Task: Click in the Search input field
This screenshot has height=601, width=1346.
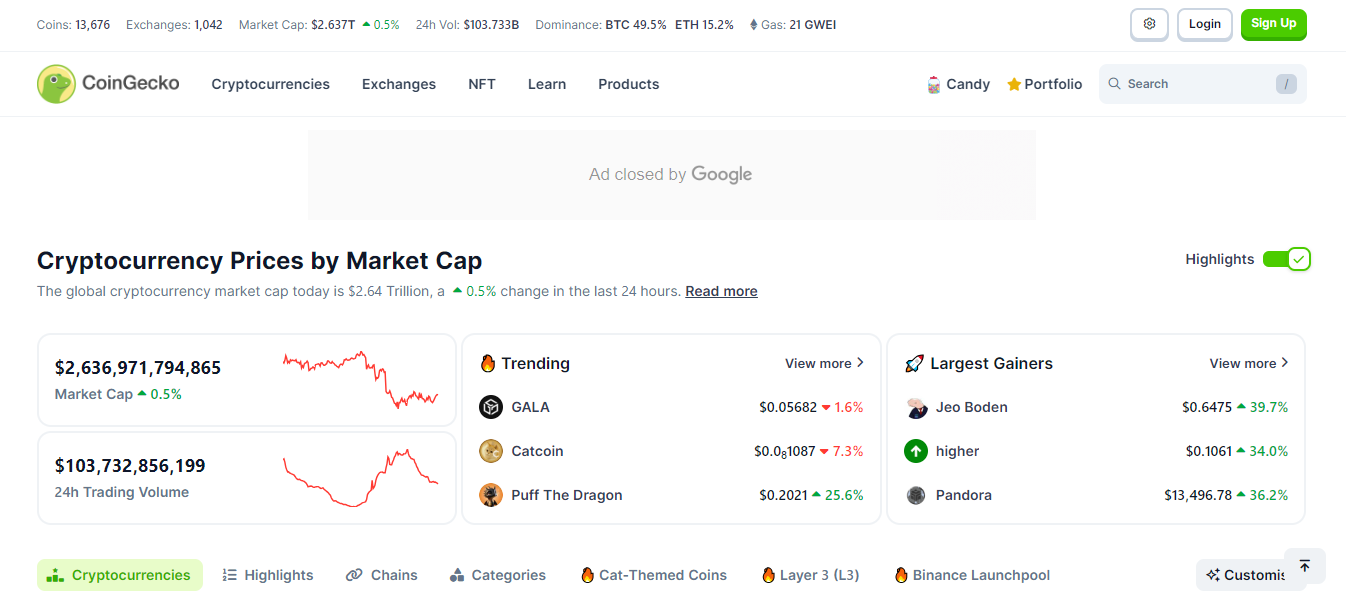Action: click(1203, 84)
